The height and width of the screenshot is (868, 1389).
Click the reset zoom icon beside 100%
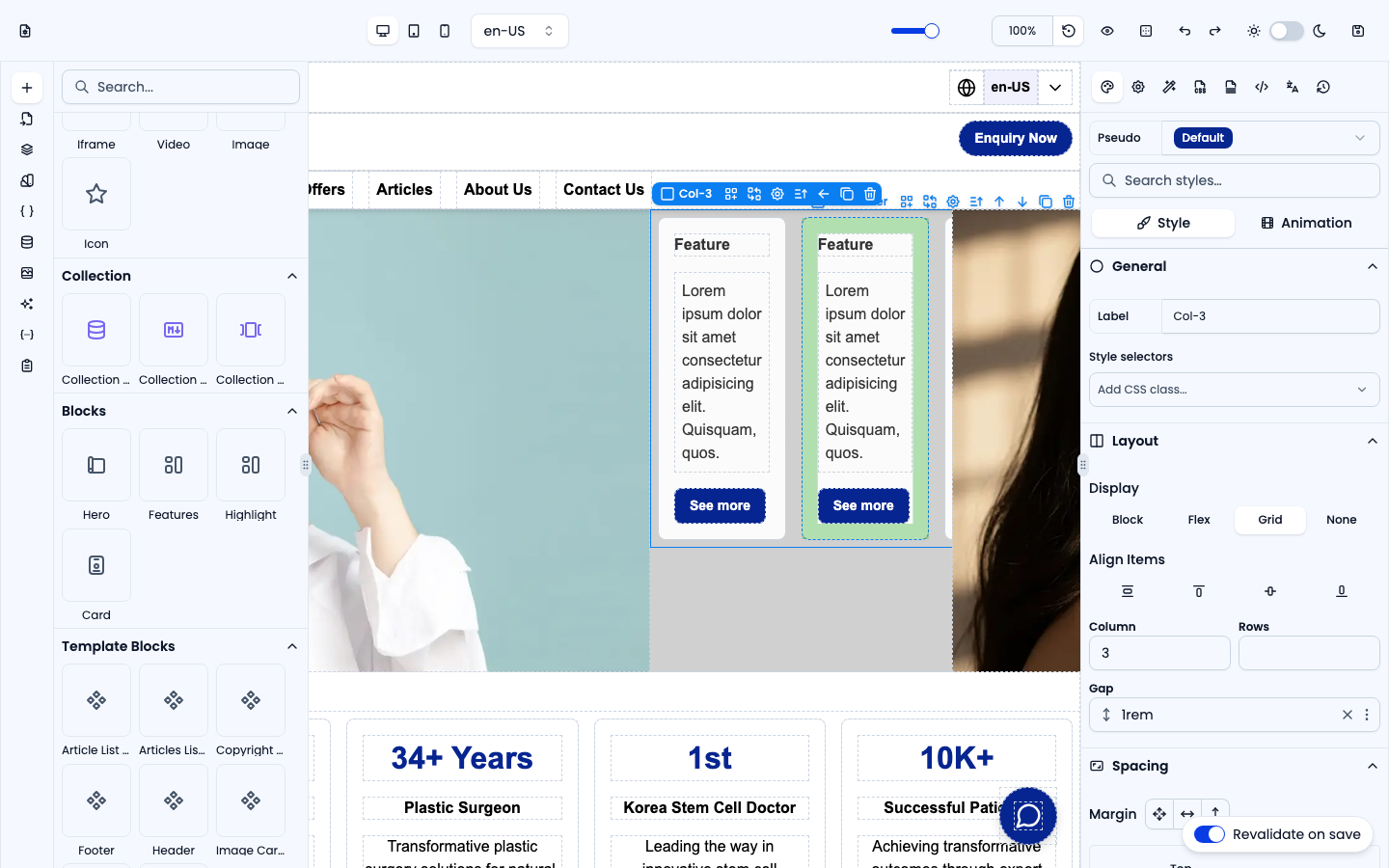[x=1069, y=31]
